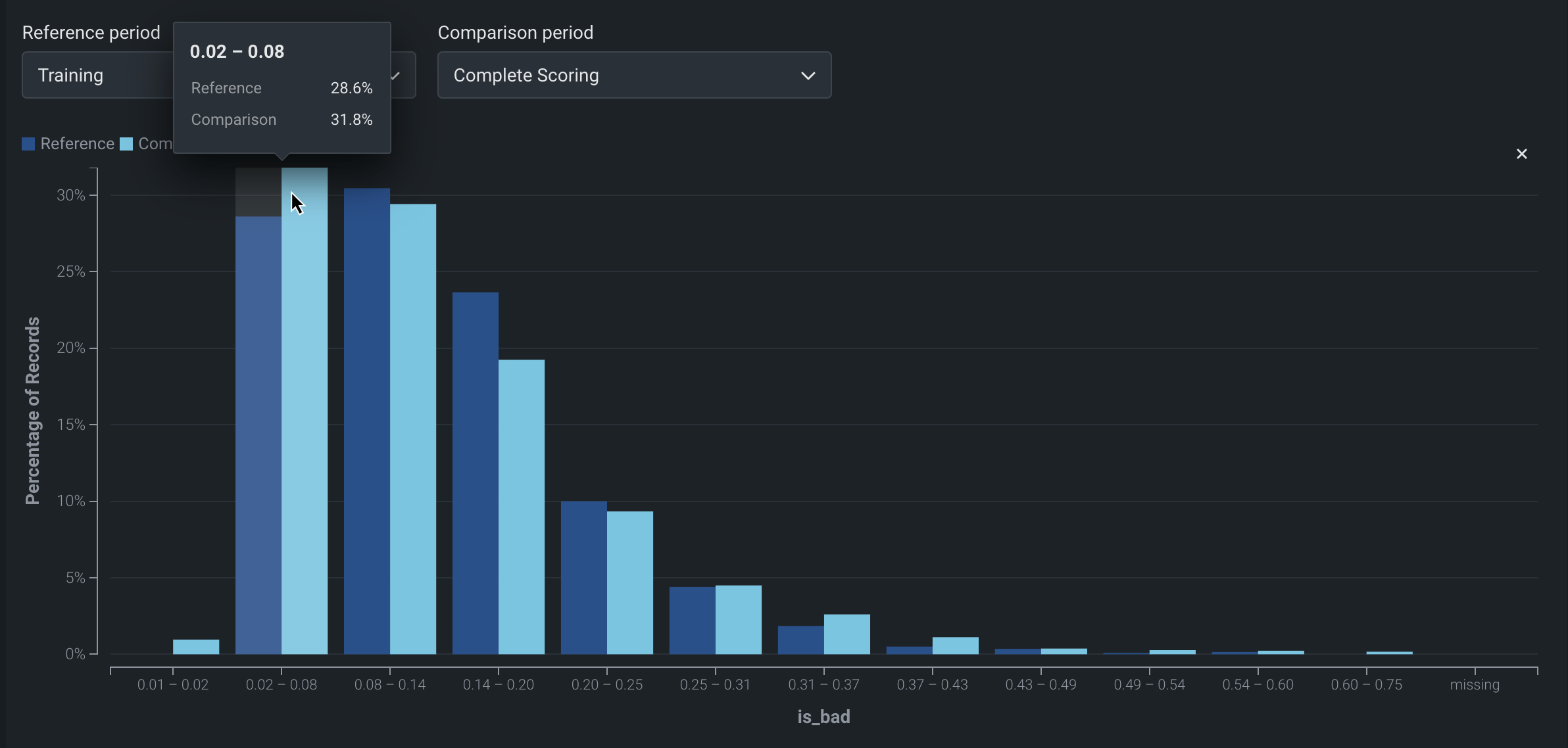Screen dimensions: 1568x748
Task: Select the 0.14 – 0.20 dark blue bar
Action: coord(475,473)
